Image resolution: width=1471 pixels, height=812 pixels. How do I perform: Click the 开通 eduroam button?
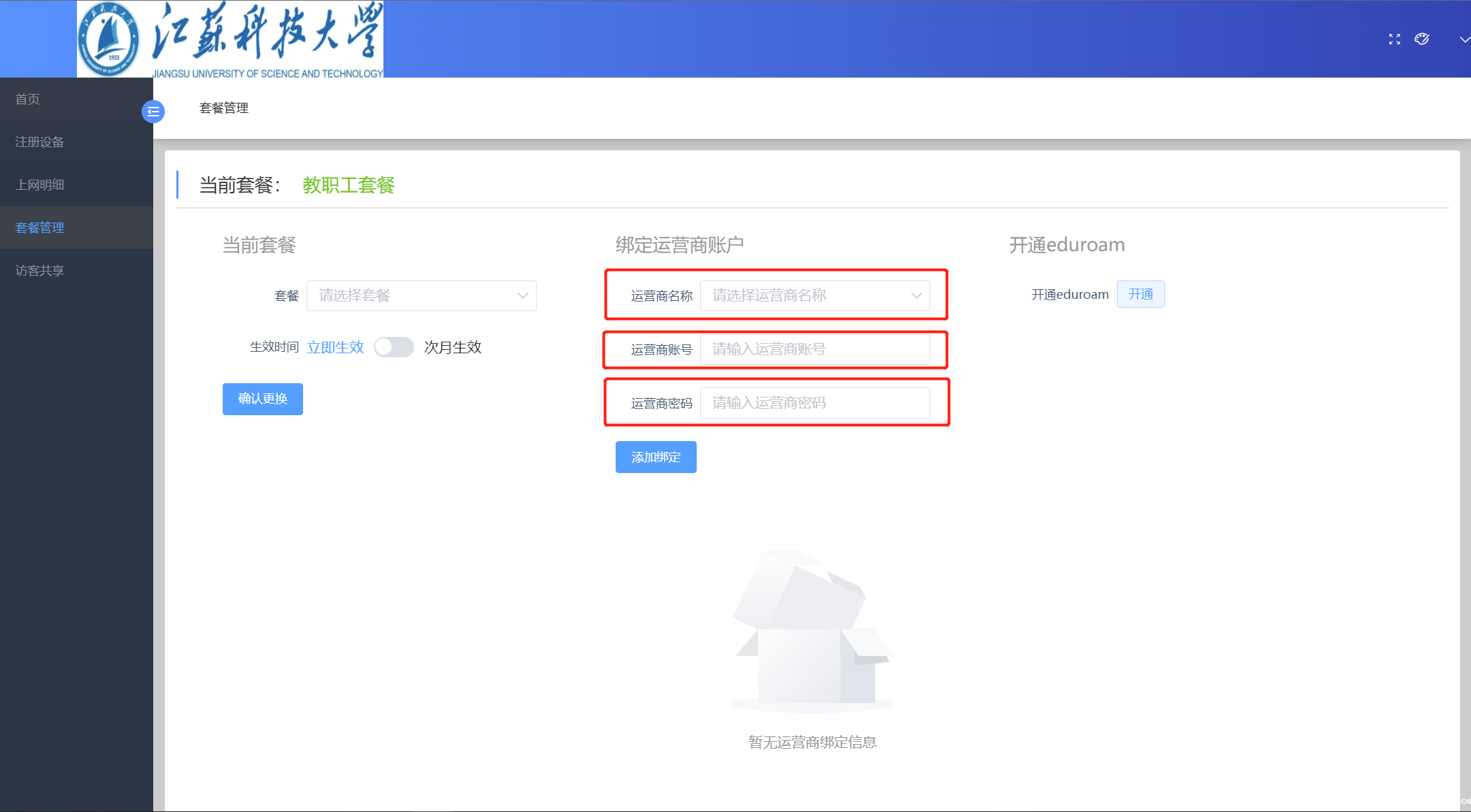(1140, 294)
